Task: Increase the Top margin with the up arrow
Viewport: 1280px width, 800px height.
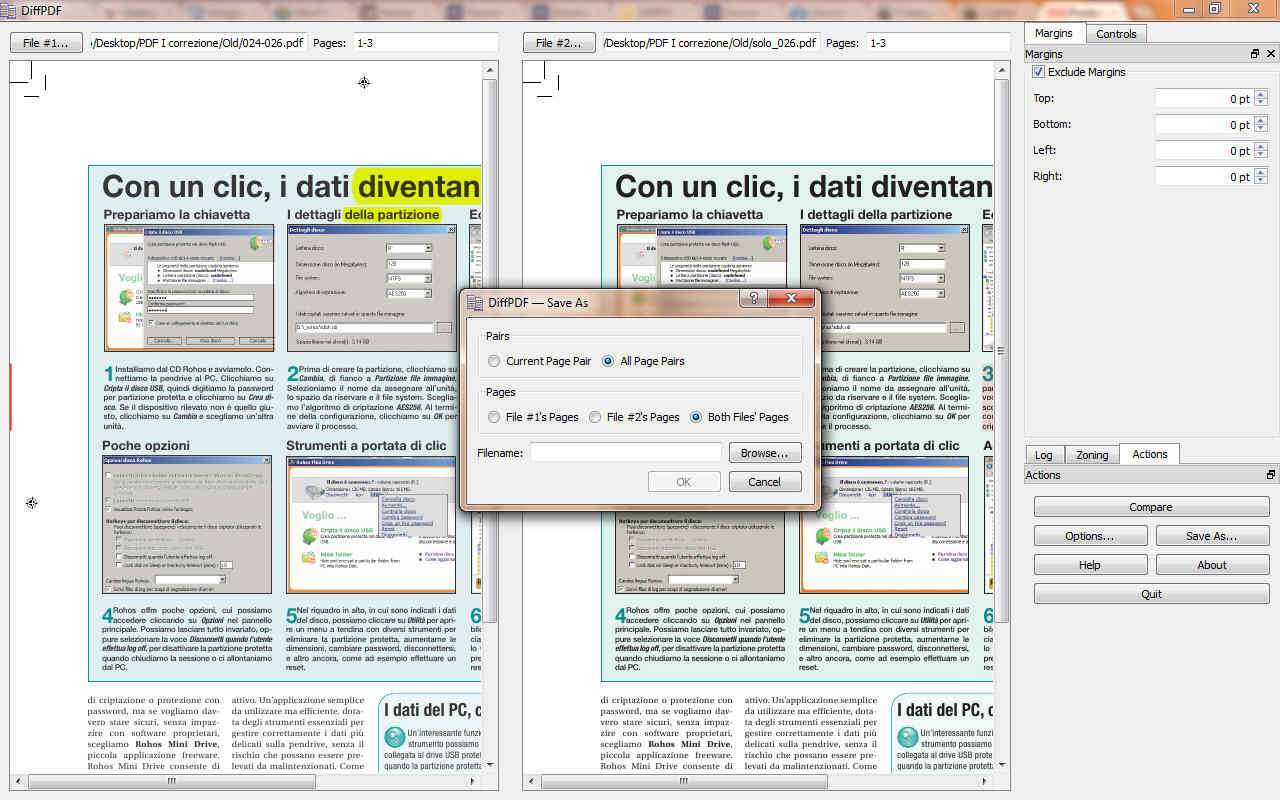Action: 1261,95
